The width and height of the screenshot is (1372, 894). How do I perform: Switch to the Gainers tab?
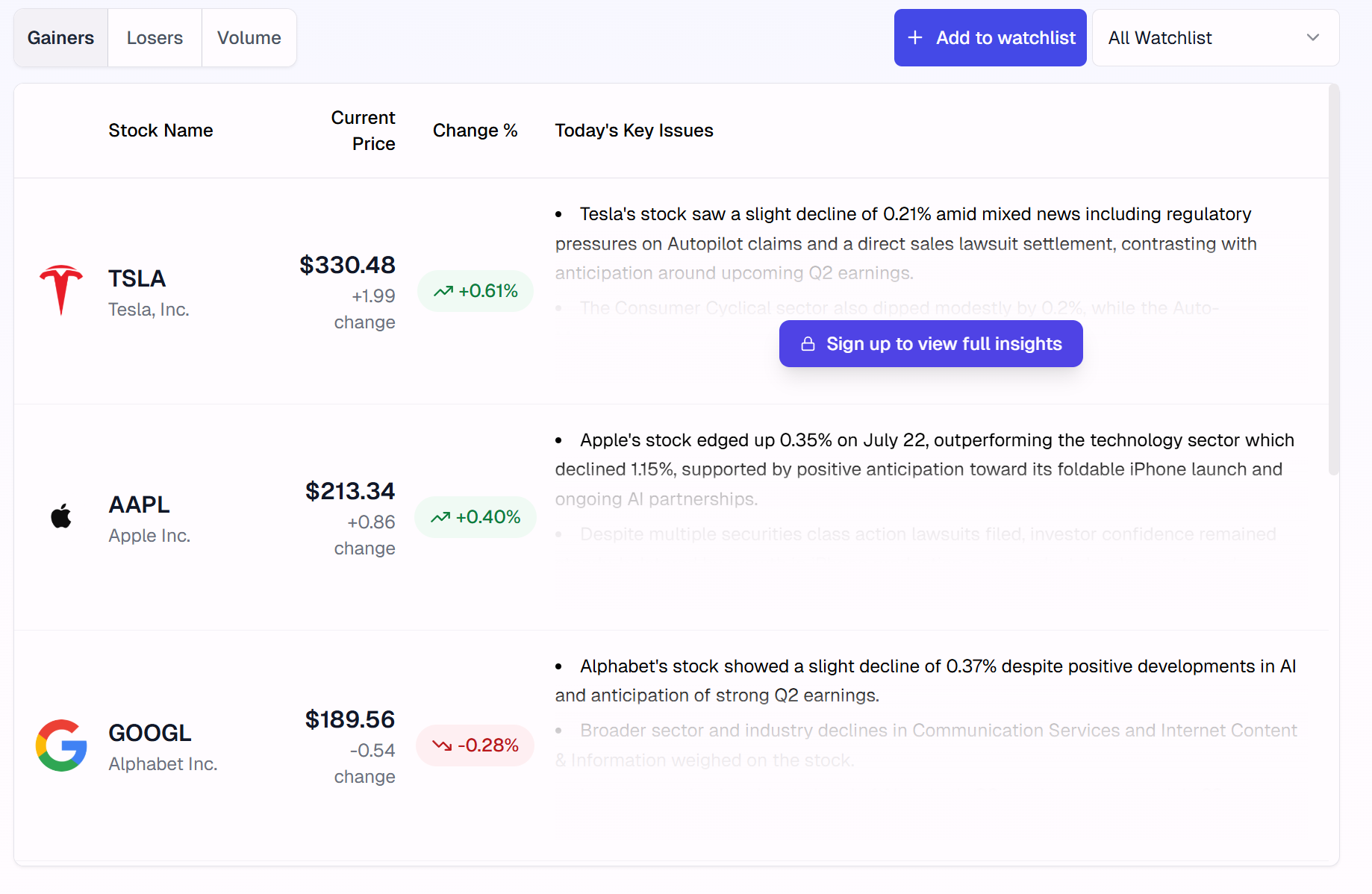click(61, 38)
